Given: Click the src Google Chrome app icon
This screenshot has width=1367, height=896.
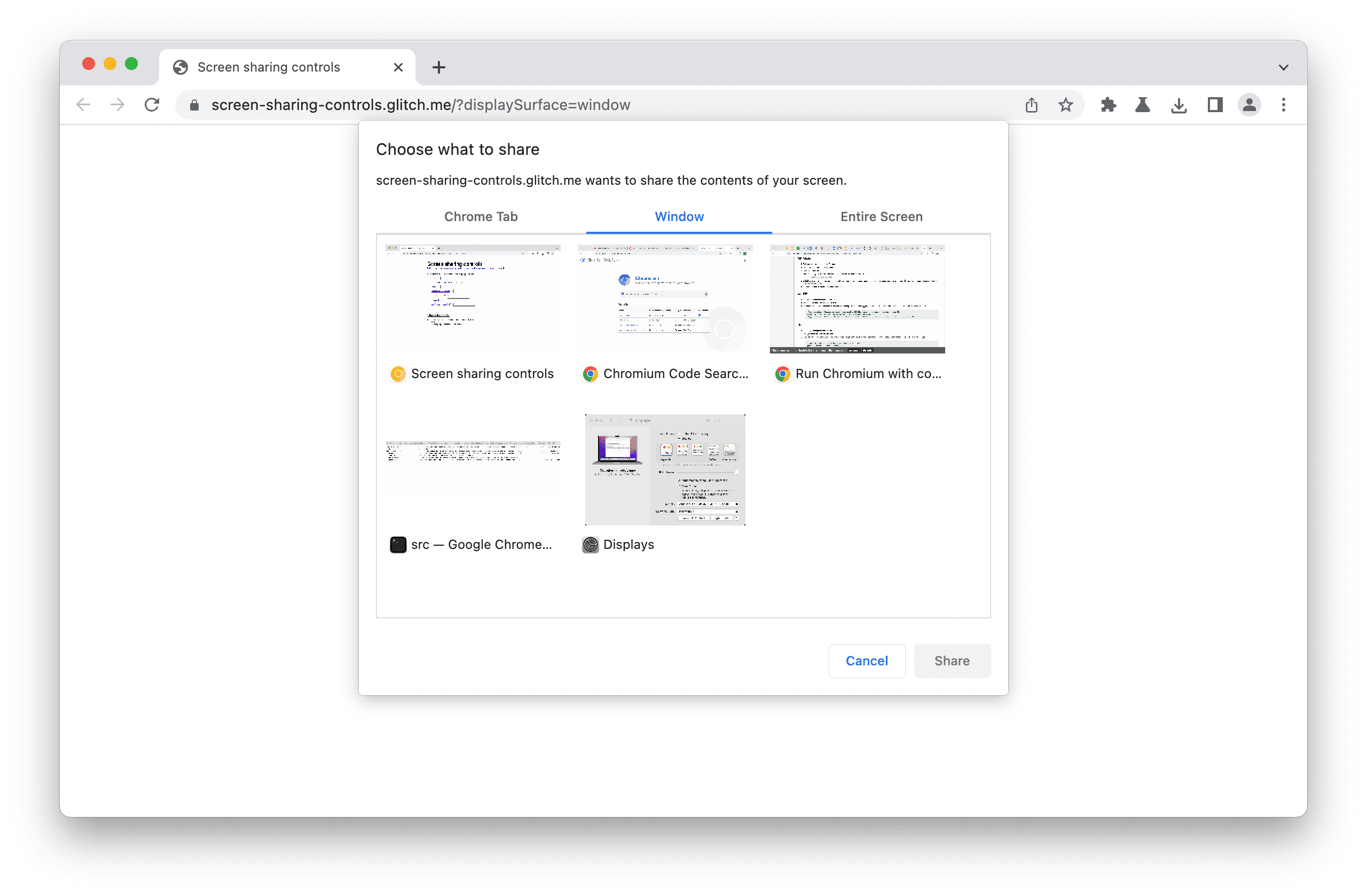Looking at the screenshot, I should (x=398, y=544).
